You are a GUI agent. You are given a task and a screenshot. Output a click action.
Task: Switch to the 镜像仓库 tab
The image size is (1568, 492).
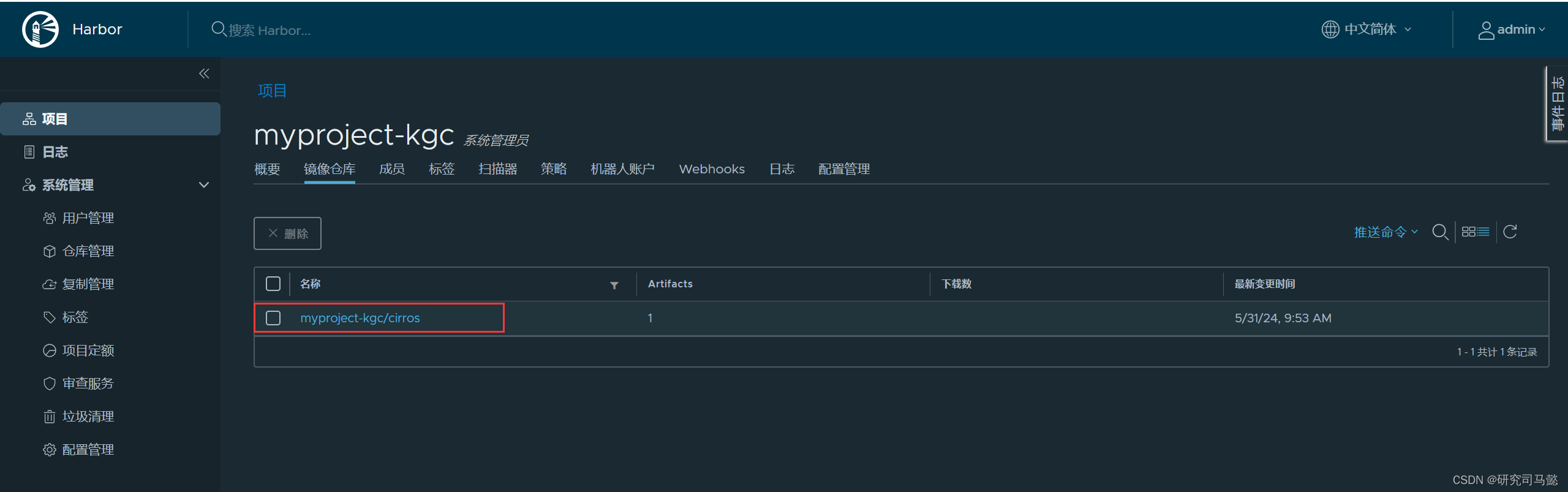pos(330,169)
